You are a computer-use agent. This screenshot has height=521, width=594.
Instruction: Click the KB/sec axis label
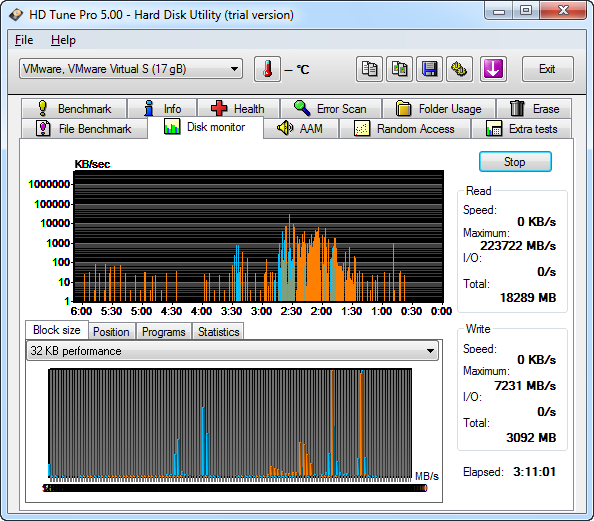(x=92, y=164)
